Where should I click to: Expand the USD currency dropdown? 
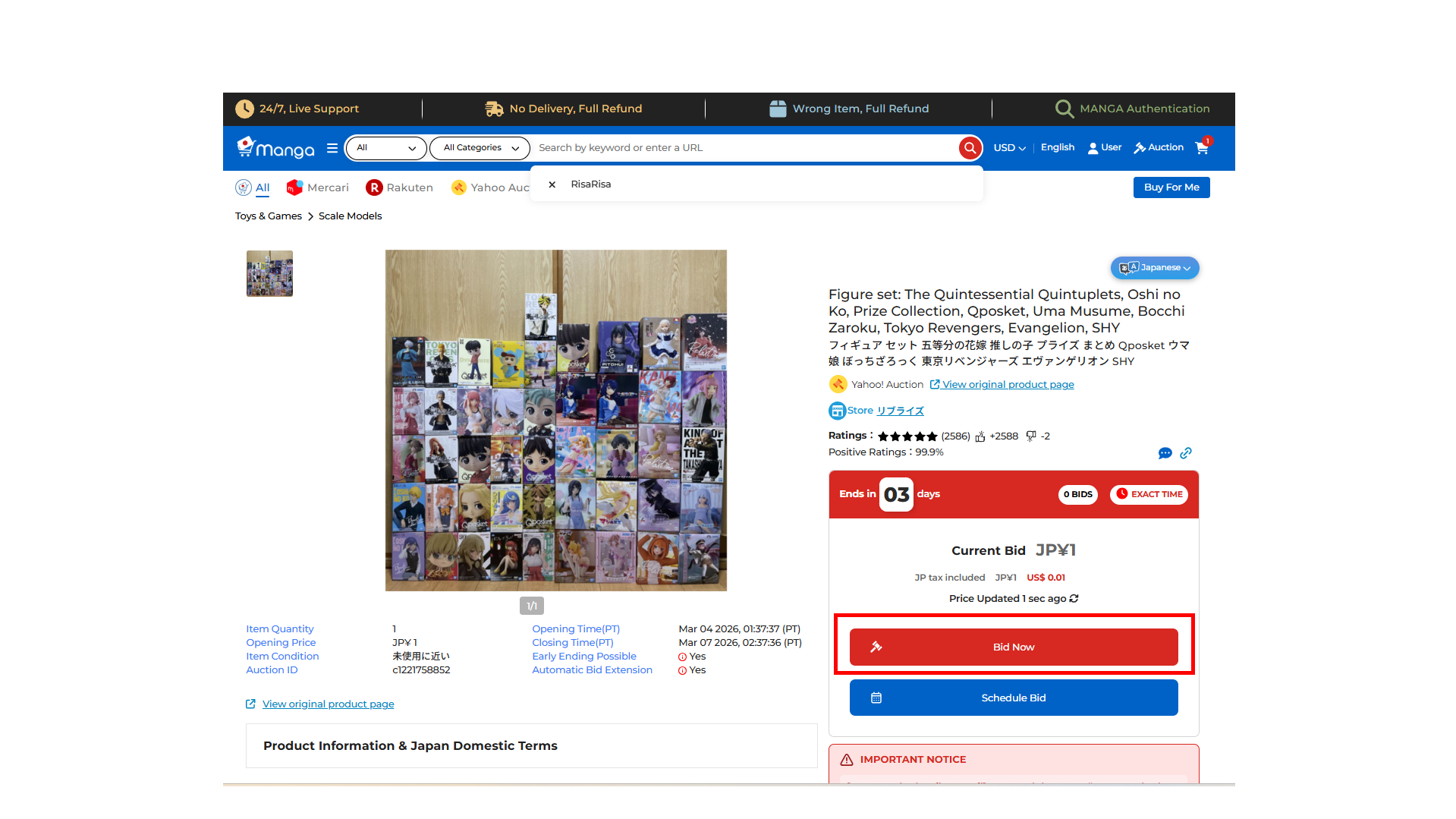point(1009,148)
